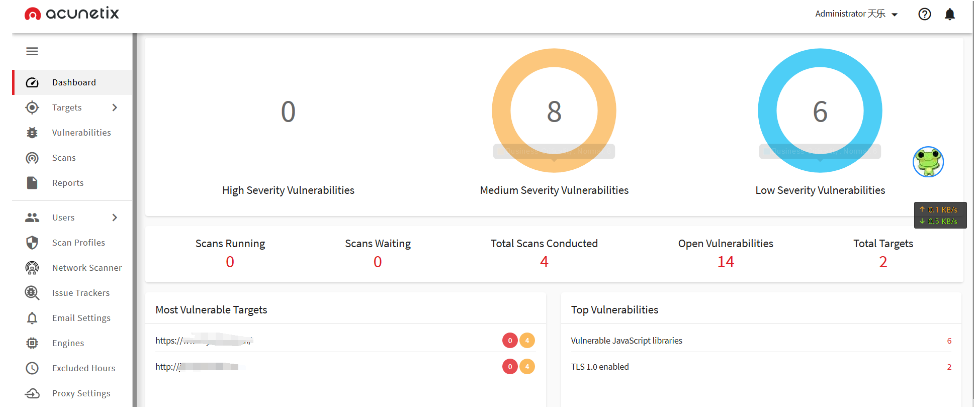Click the Proxy Settings cloud icon
The height and width of the screenshot is (407, 978).
pos(32,393)
